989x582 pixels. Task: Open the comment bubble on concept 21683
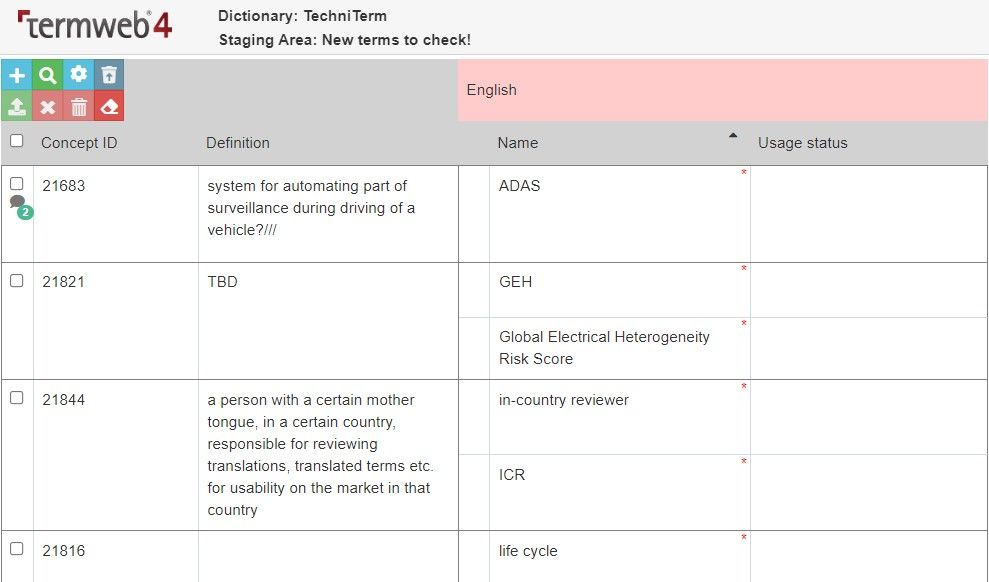[x=20, y=206]
